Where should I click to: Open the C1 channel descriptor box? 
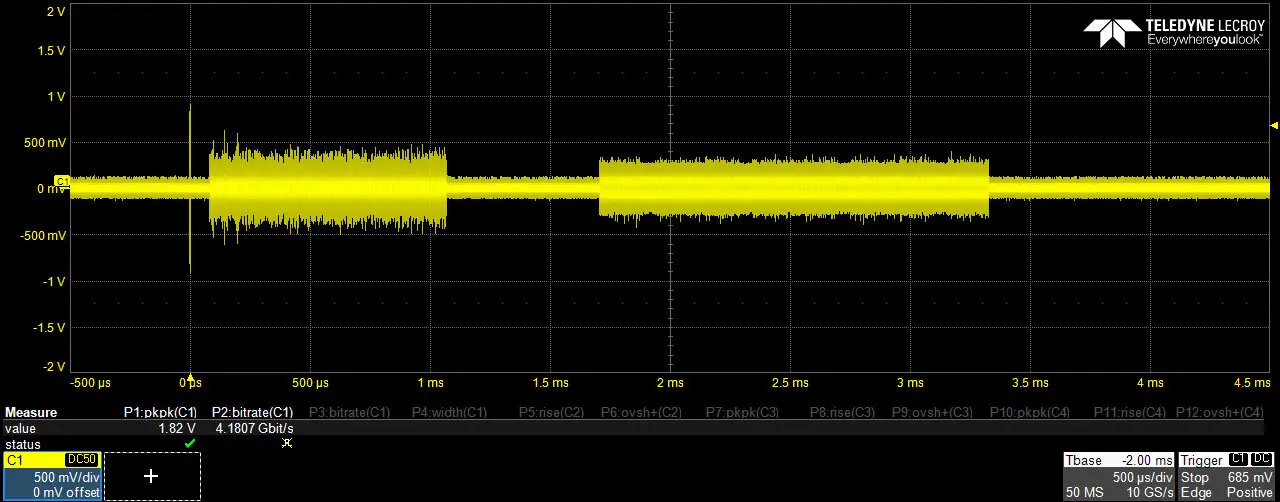click(x=51, y=476)
